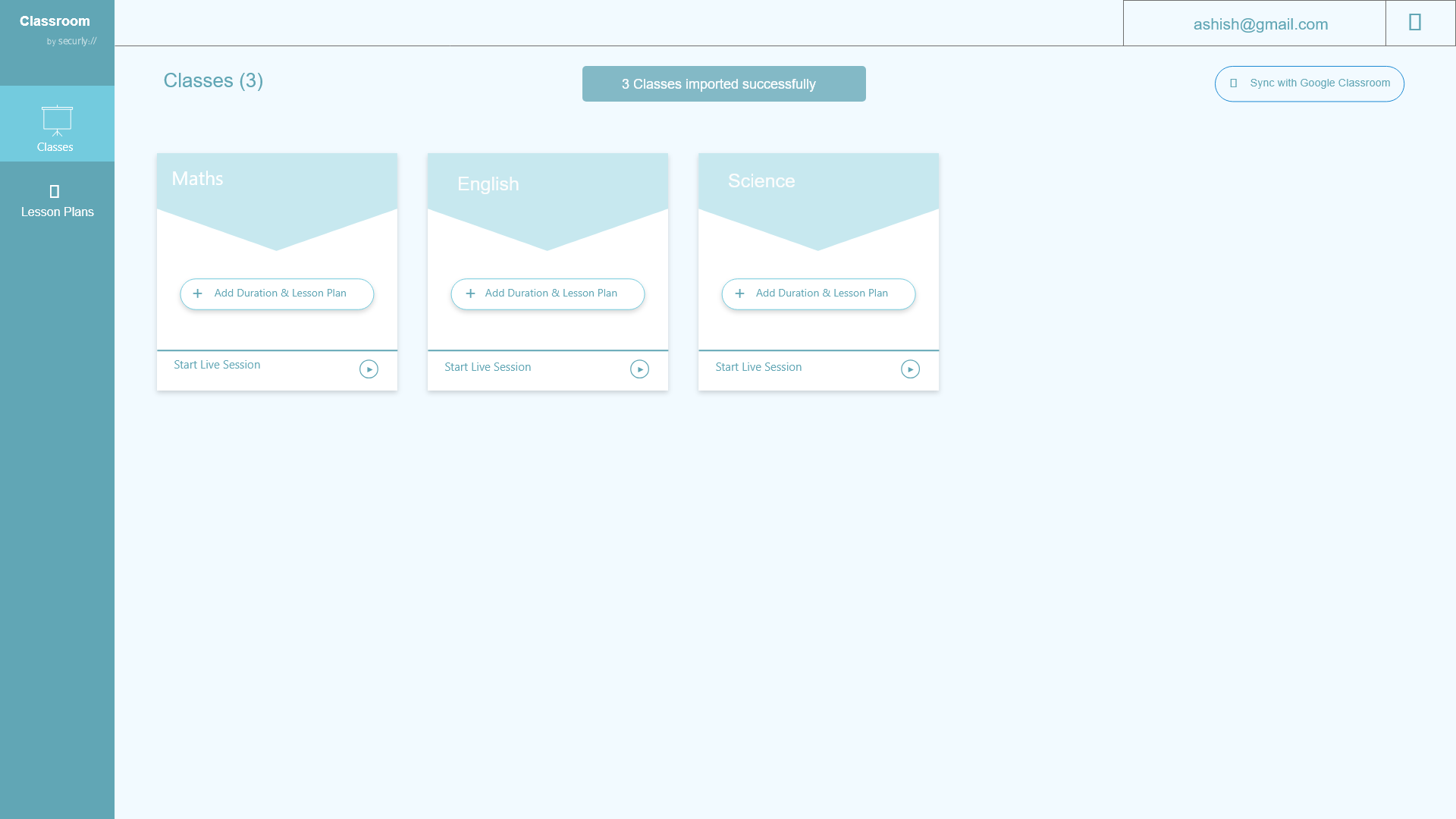Image resolution: width=1456 pixels, height=819 pixels.
Task: Click the plus icon on Science Add Duration button
Action: pyautogui.click(x=739, y=293)
